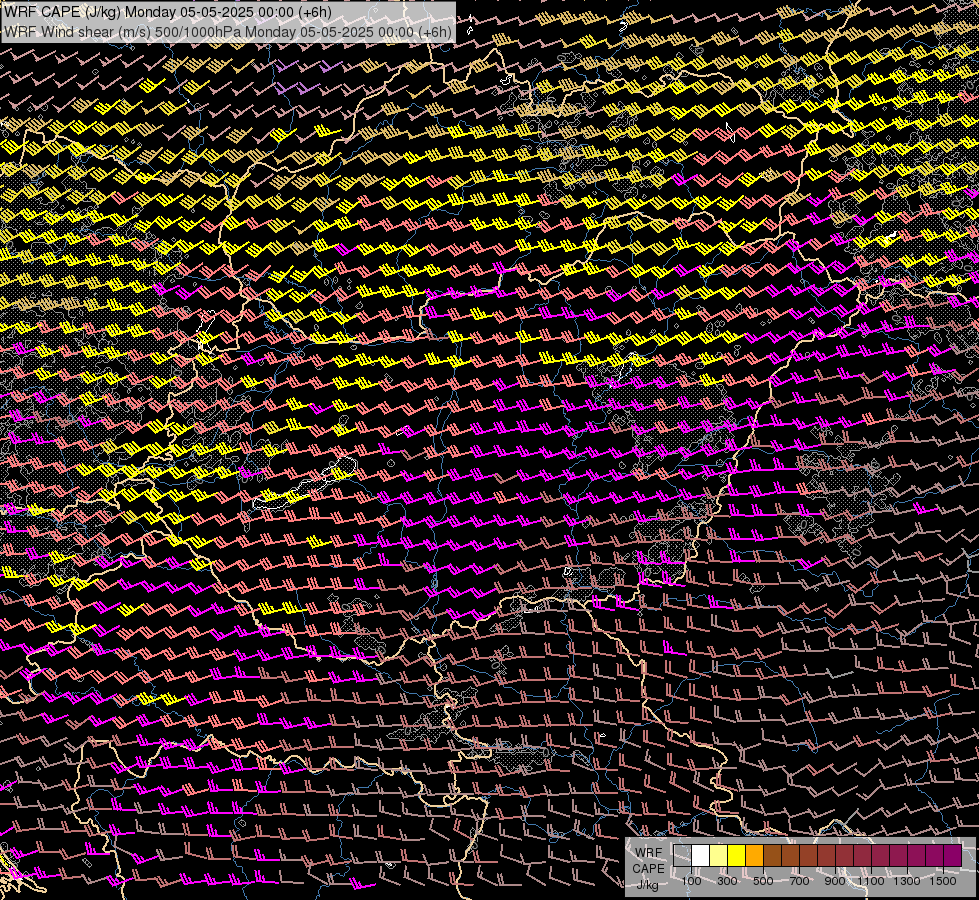Click the 700 legend tick label
The height and width of the screenshot is (900, 979).
click(800, 881)
